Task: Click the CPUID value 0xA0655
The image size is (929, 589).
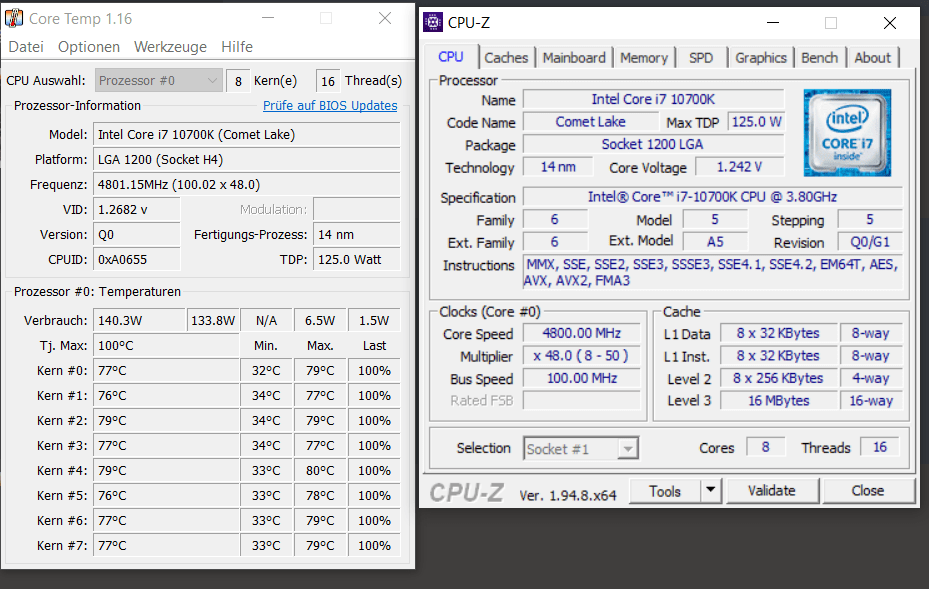Action: coord(137,260)
